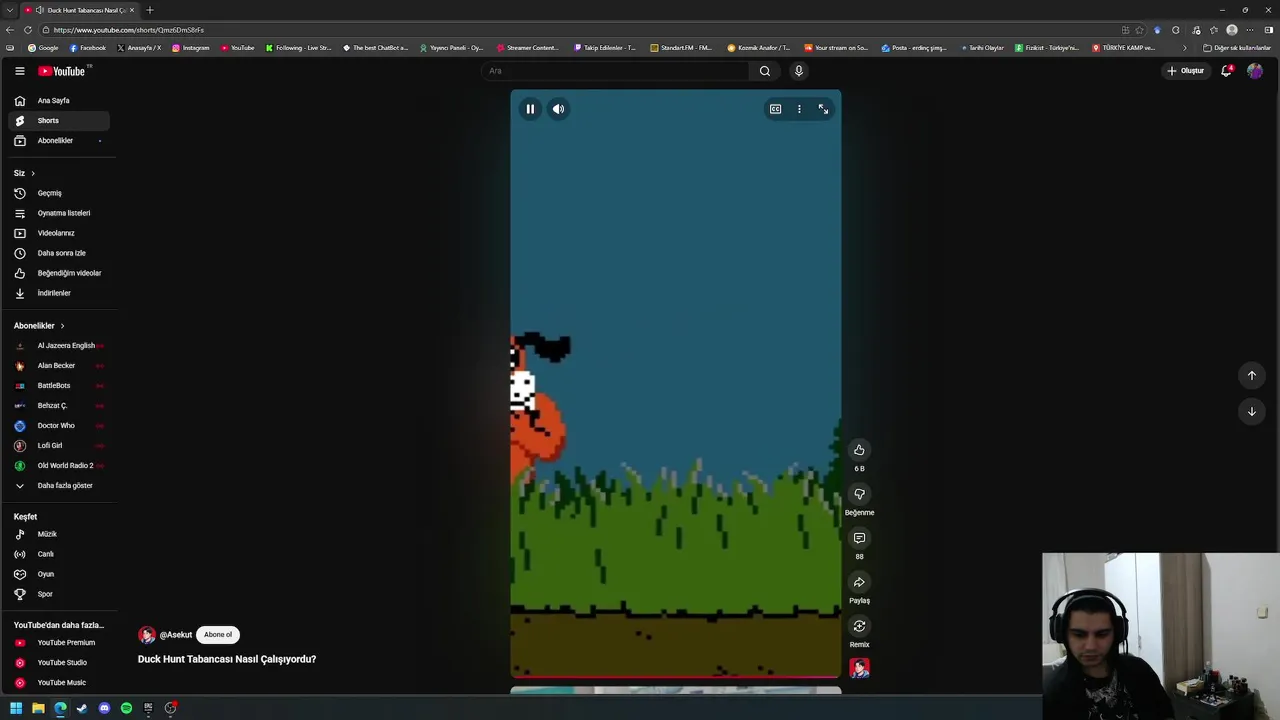Open a new browser tab
The image size is (1280, 720).
pyautogui.click(x=150, y=10)
